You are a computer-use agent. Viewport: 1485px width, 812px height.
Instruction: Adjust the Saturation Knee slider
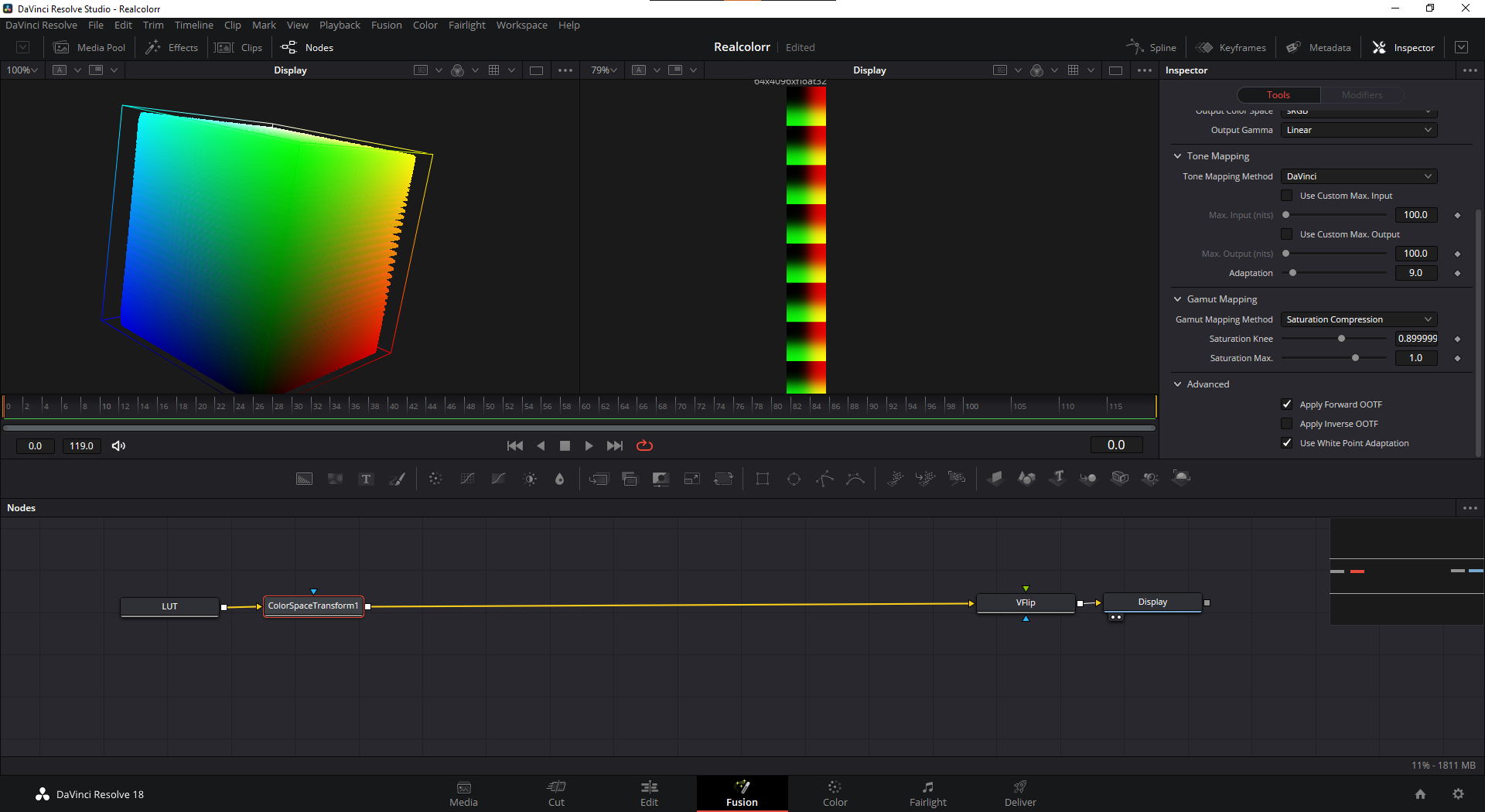click(1341, 339)
